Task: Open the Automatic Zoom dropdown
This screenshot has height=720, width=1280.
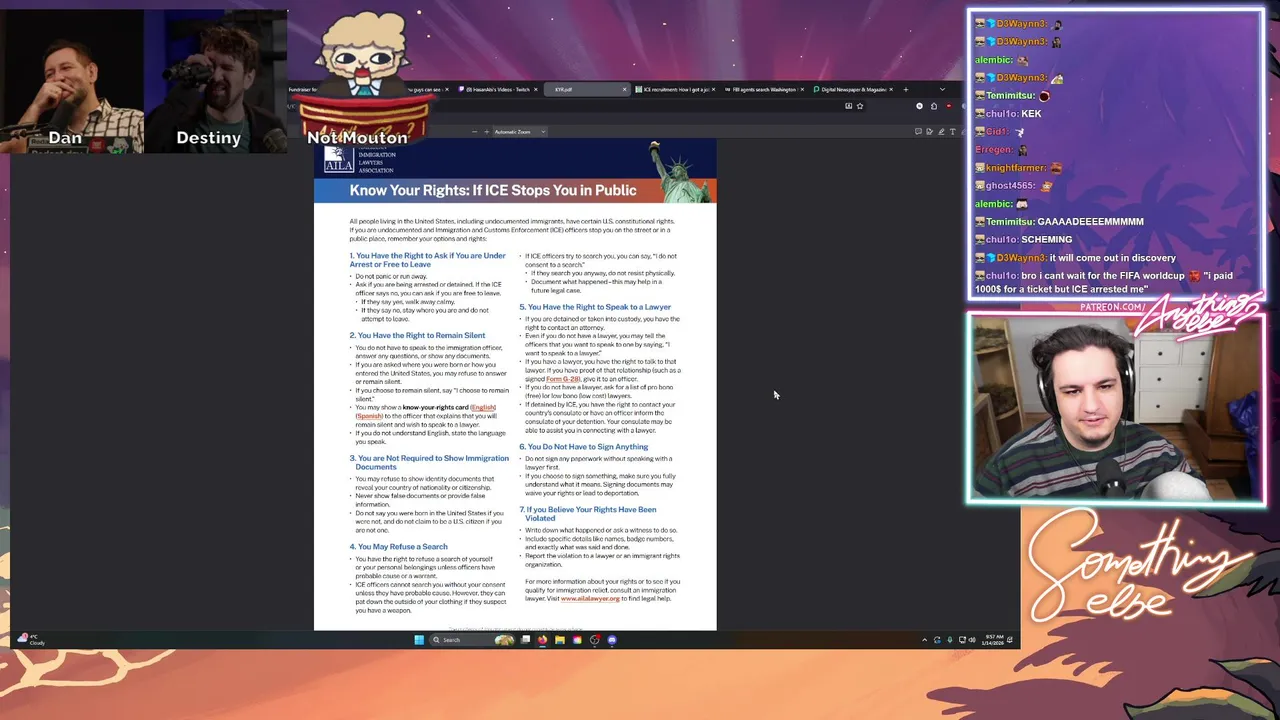Action: click(520, 131)
